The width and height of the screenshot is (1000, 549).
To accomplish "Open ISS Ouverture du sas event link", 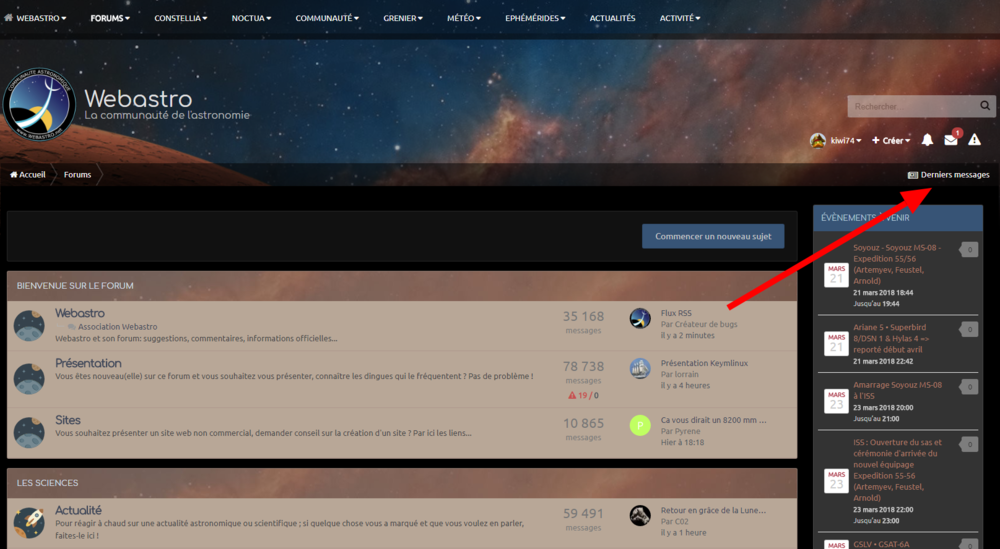I will point(897,470).
